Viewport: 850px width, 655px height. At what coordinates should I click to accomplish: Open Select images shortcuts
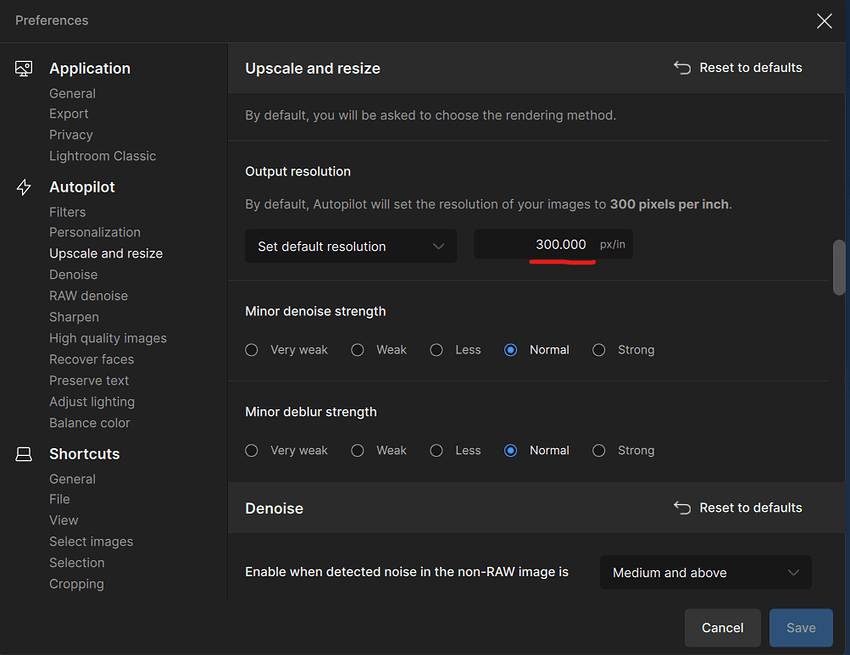click(x=91, y=542)
